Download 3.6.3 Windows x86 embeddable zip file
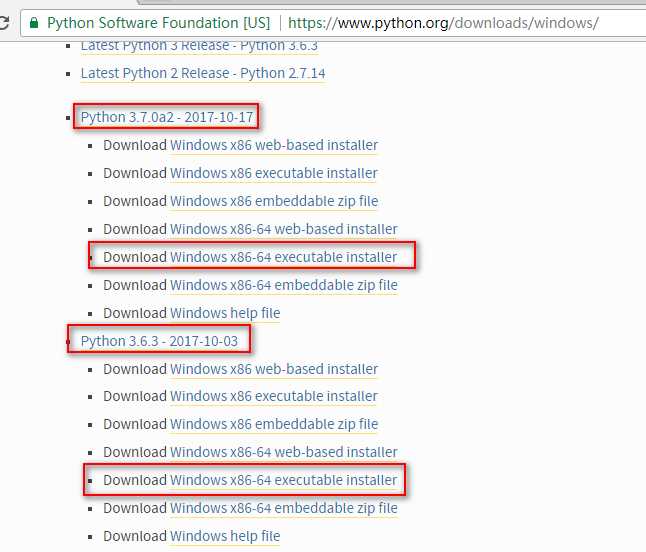The image size is (646, 552). click(274, 424)
